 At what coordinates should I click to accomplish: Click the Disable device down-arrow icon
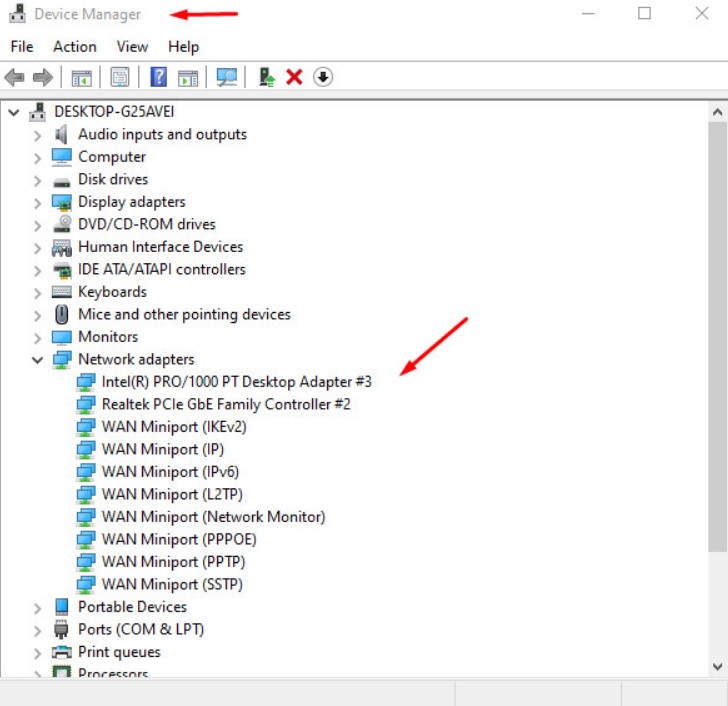coord(323,77)
